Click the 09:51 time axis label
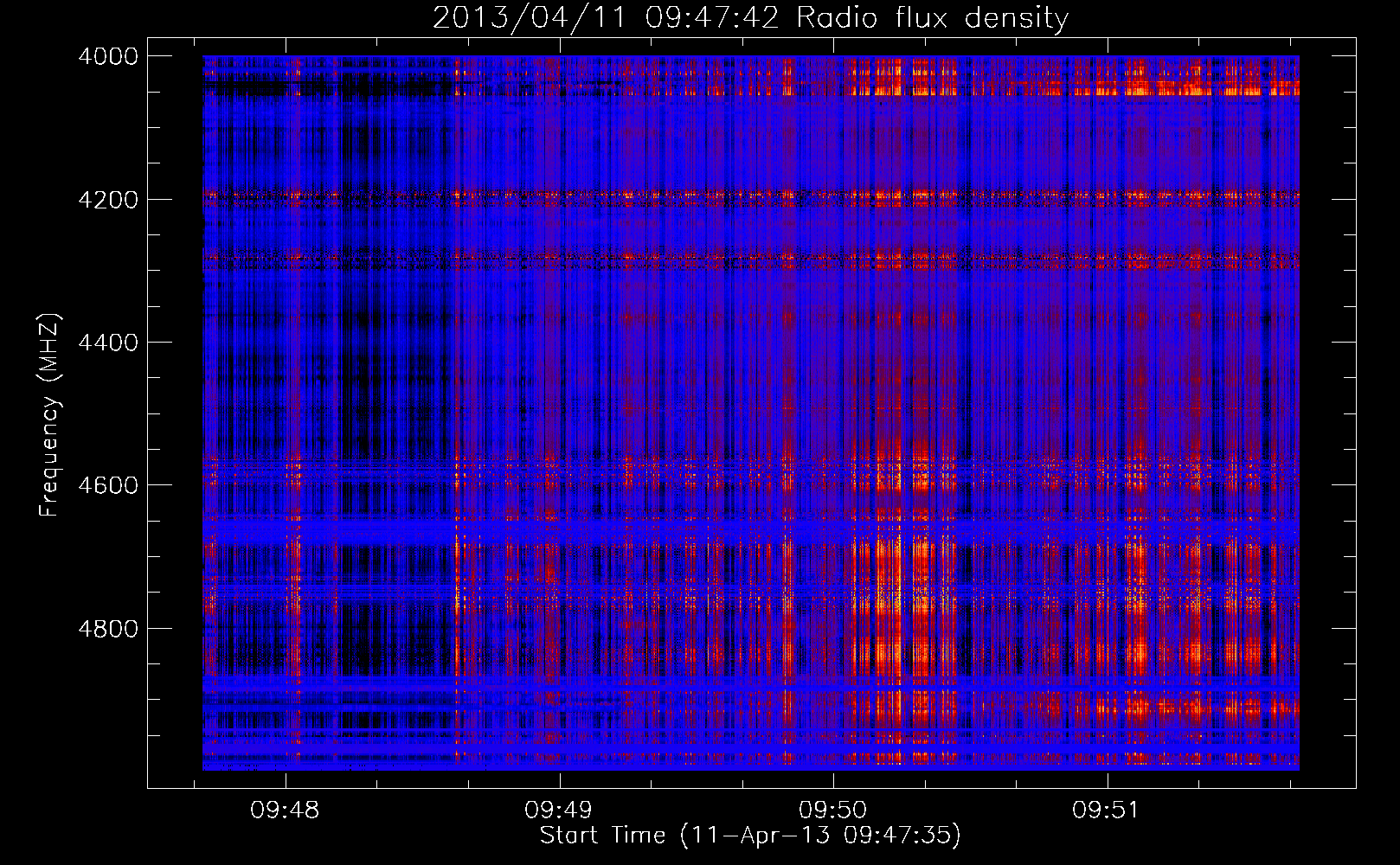The width and height of the screenshot is (1400, 865). [1106, 811]
